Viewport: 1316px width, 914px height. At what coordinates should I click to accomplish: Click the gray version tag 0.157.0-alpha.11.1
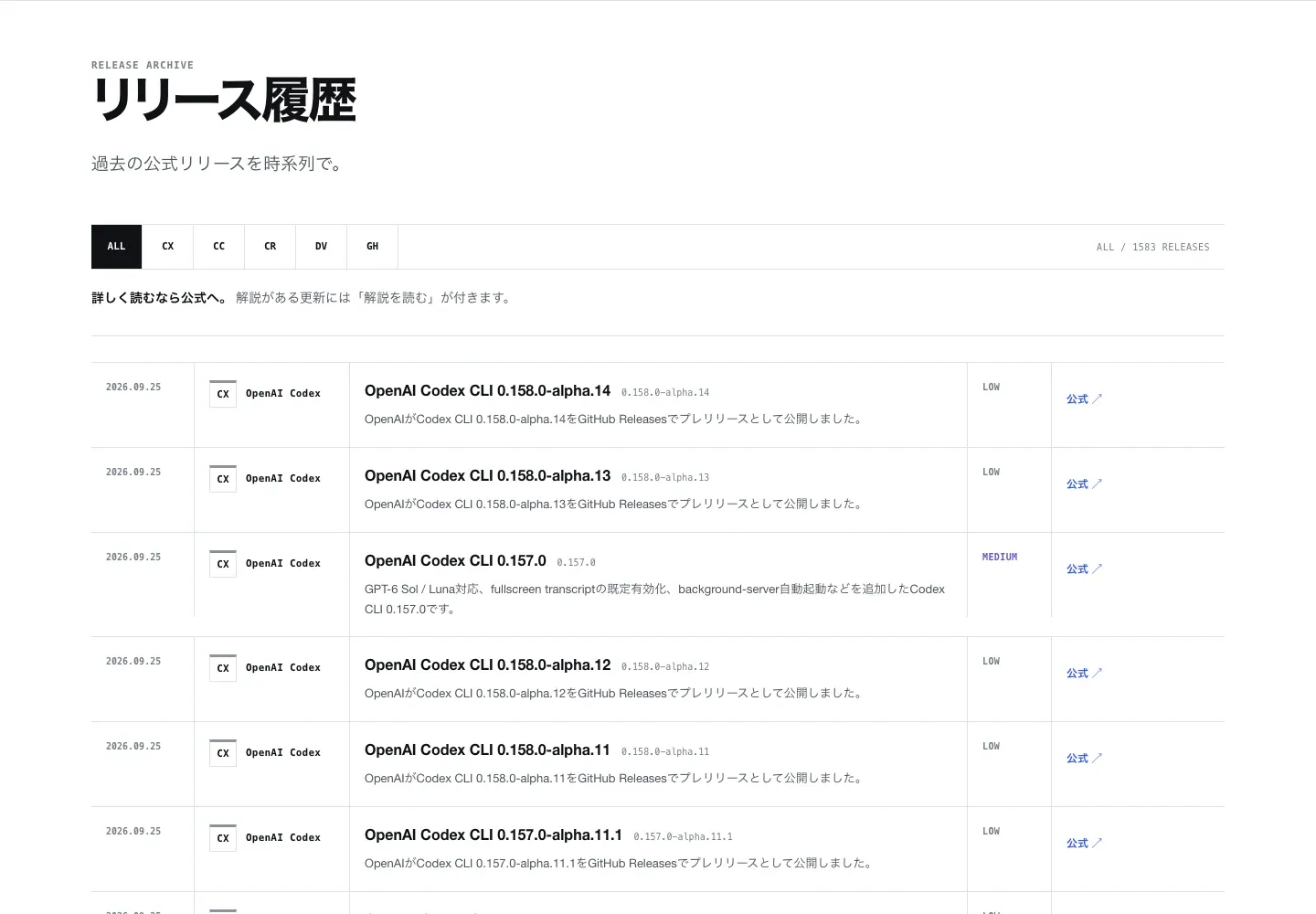pyautogui.click(x=683, y=837)
